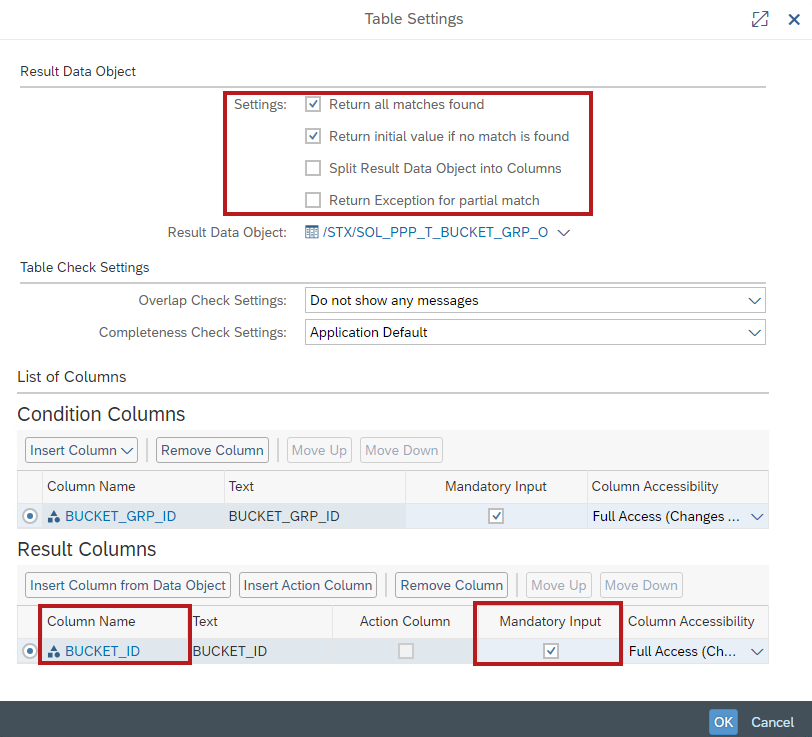Close the Table Settings dialog
The width and height of the screenshot is (812, 737).
point(794,19)
